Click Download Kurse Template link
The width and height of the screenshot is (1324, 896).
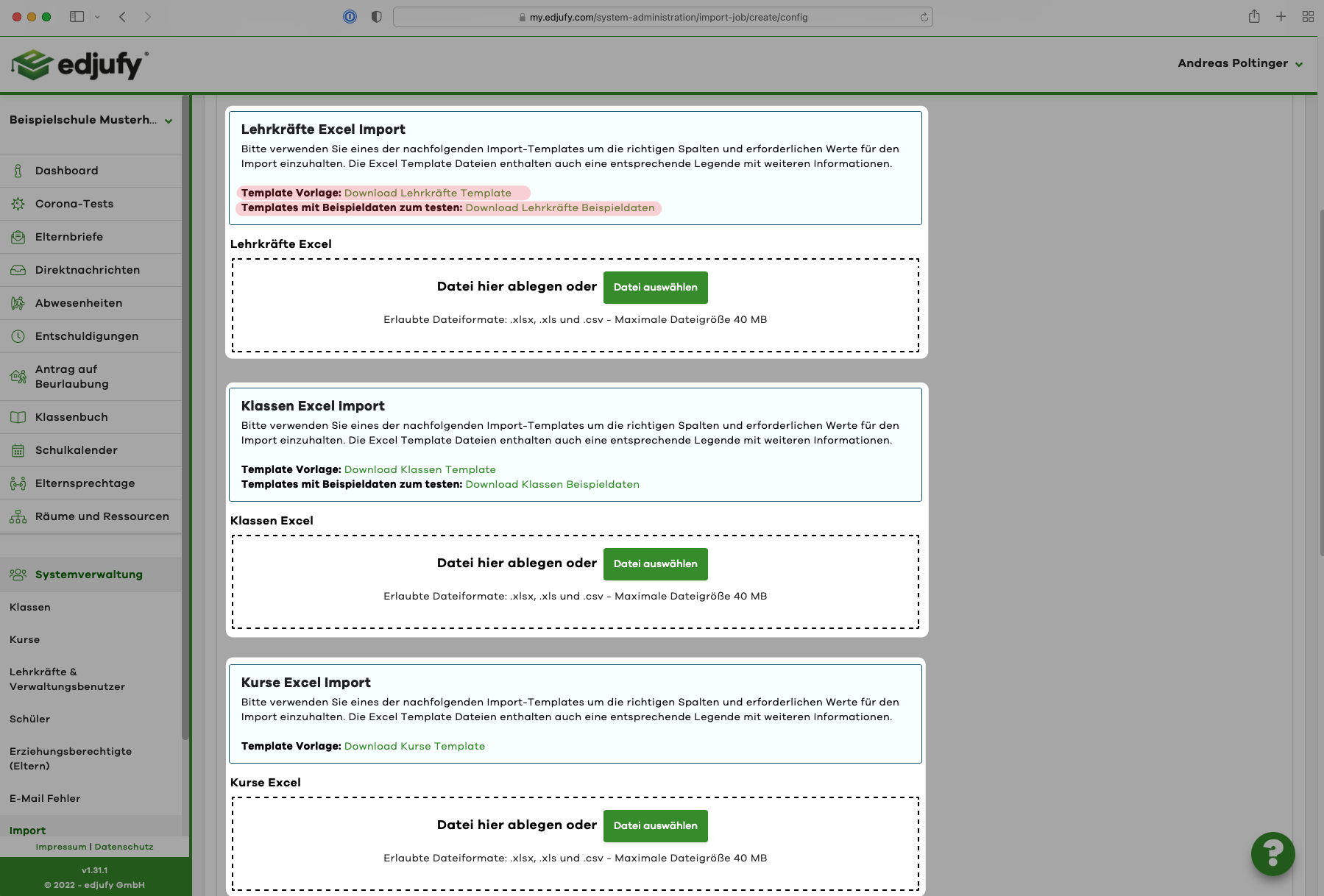[x=414, y=746]
